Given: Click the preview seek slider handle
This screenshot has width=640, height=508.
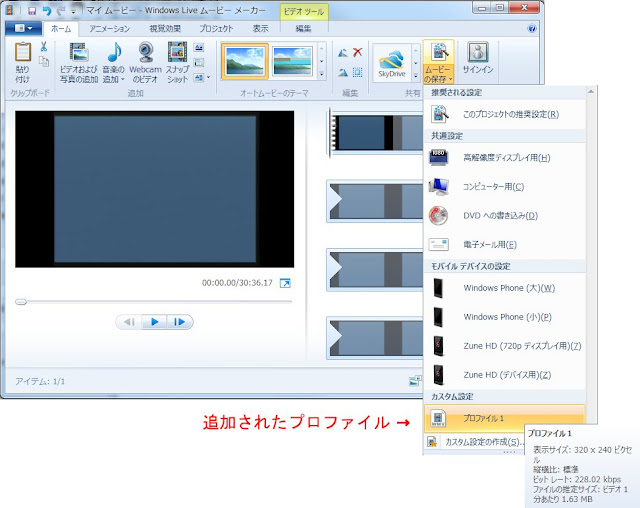Looking at the screenshot, I should (21, 302).
